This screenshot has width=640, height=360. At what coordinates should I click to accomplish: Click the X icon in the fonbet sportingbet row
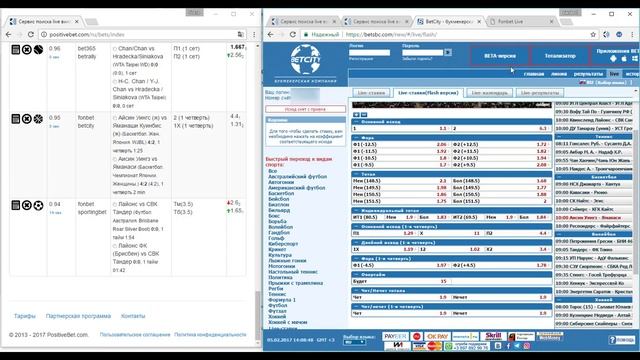(27, 205)
